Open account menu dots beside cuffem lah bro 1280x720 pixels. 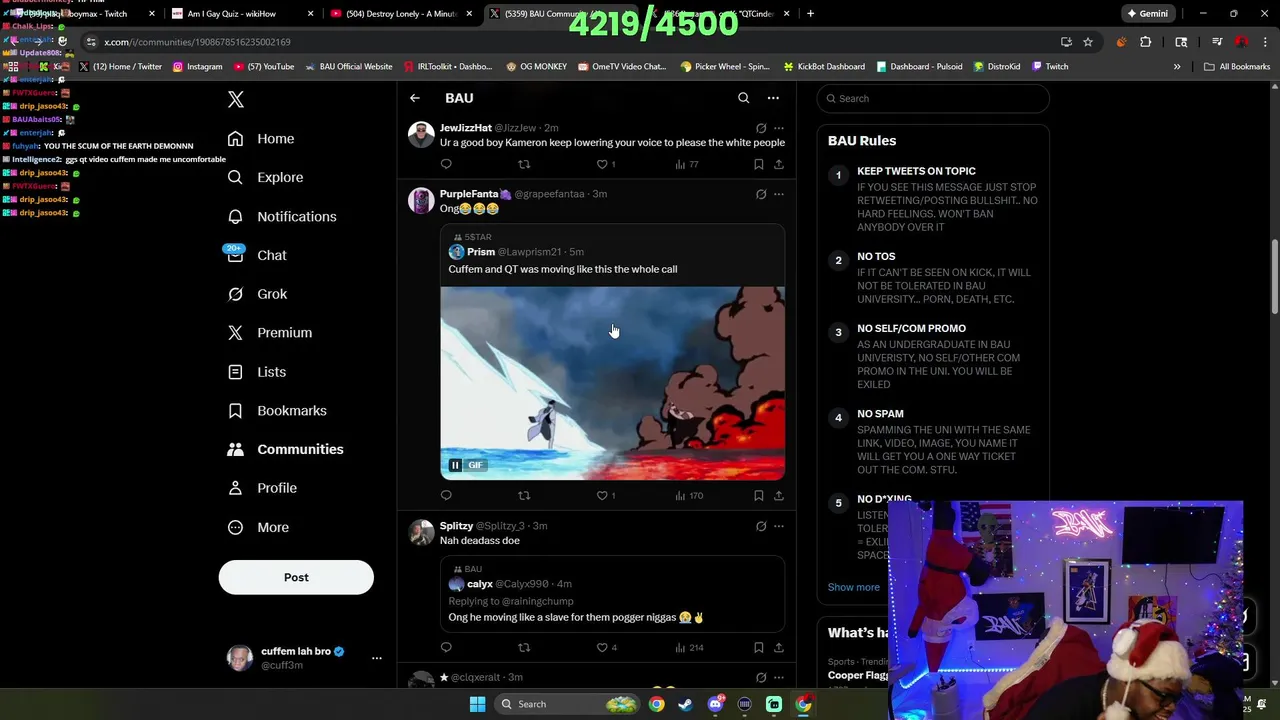point(376,658)
